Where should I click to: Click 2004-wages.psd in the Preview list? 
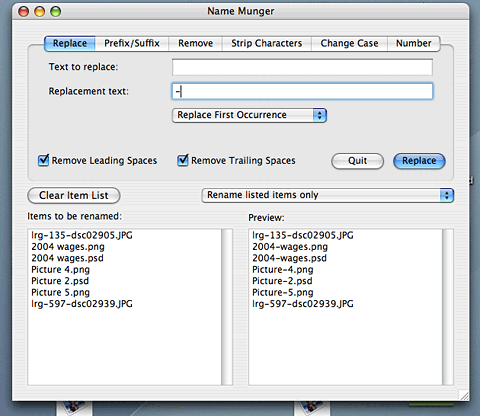click(289, 258)
